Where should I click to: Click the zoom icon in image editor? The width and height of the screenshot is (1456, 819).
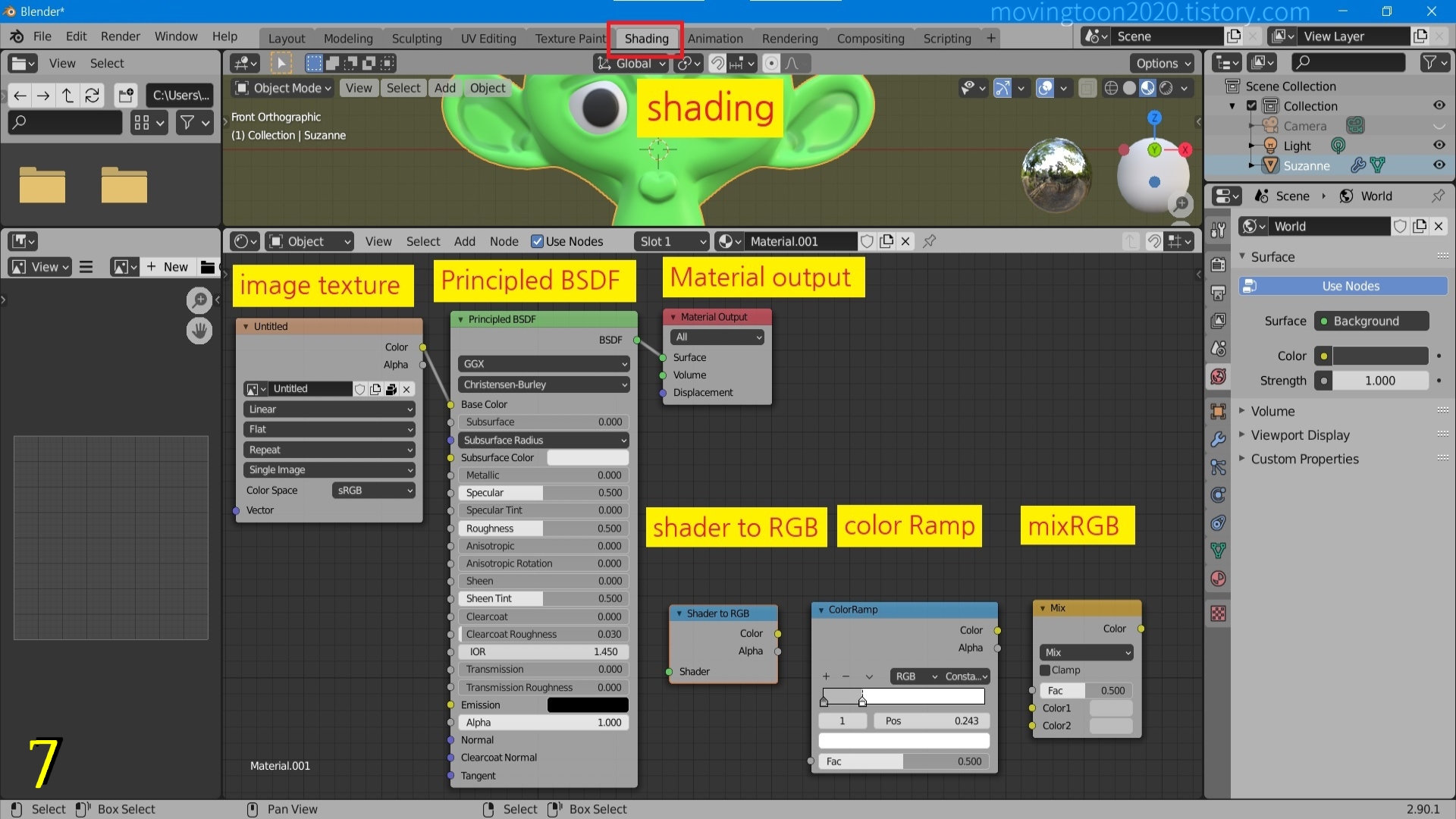coord(199,300)
